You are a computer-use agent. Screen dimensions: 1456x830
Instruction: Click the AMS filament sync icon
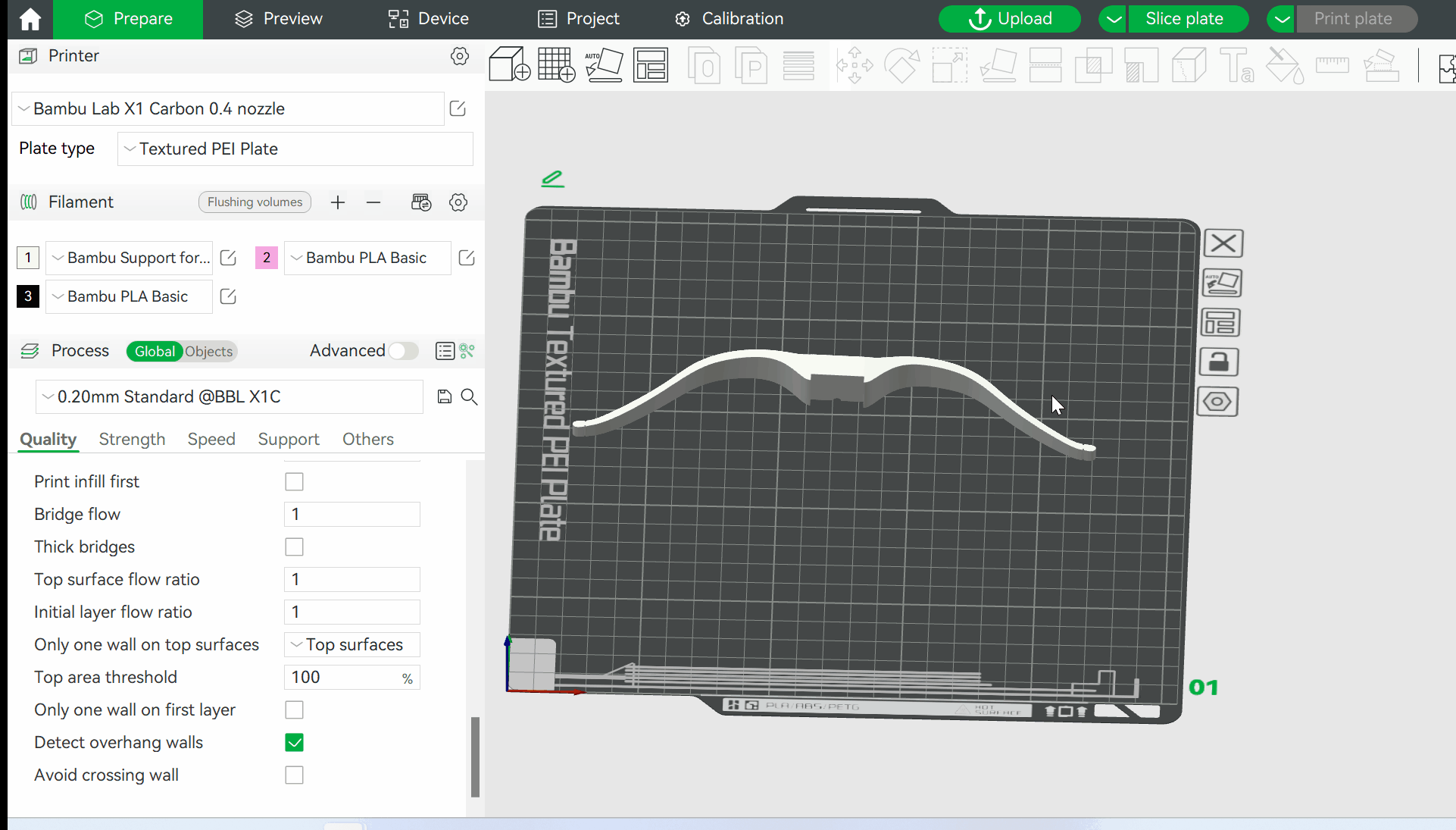coord(421,202)
